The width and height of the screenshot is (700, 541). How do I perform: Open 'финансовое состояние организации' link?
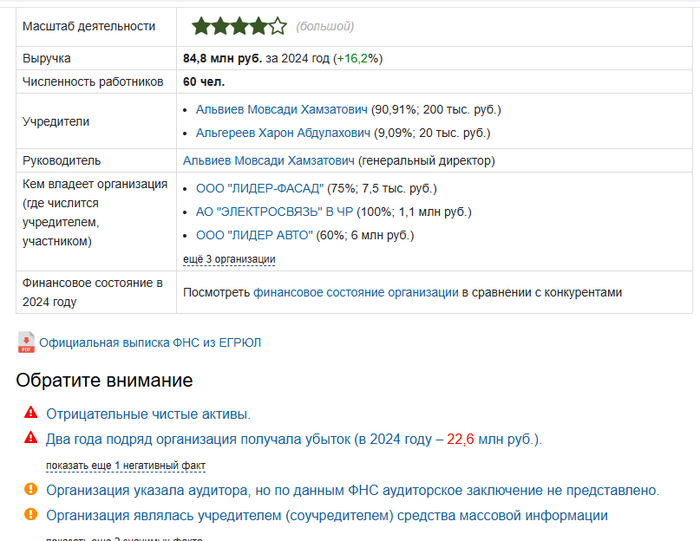click(354, 293)
